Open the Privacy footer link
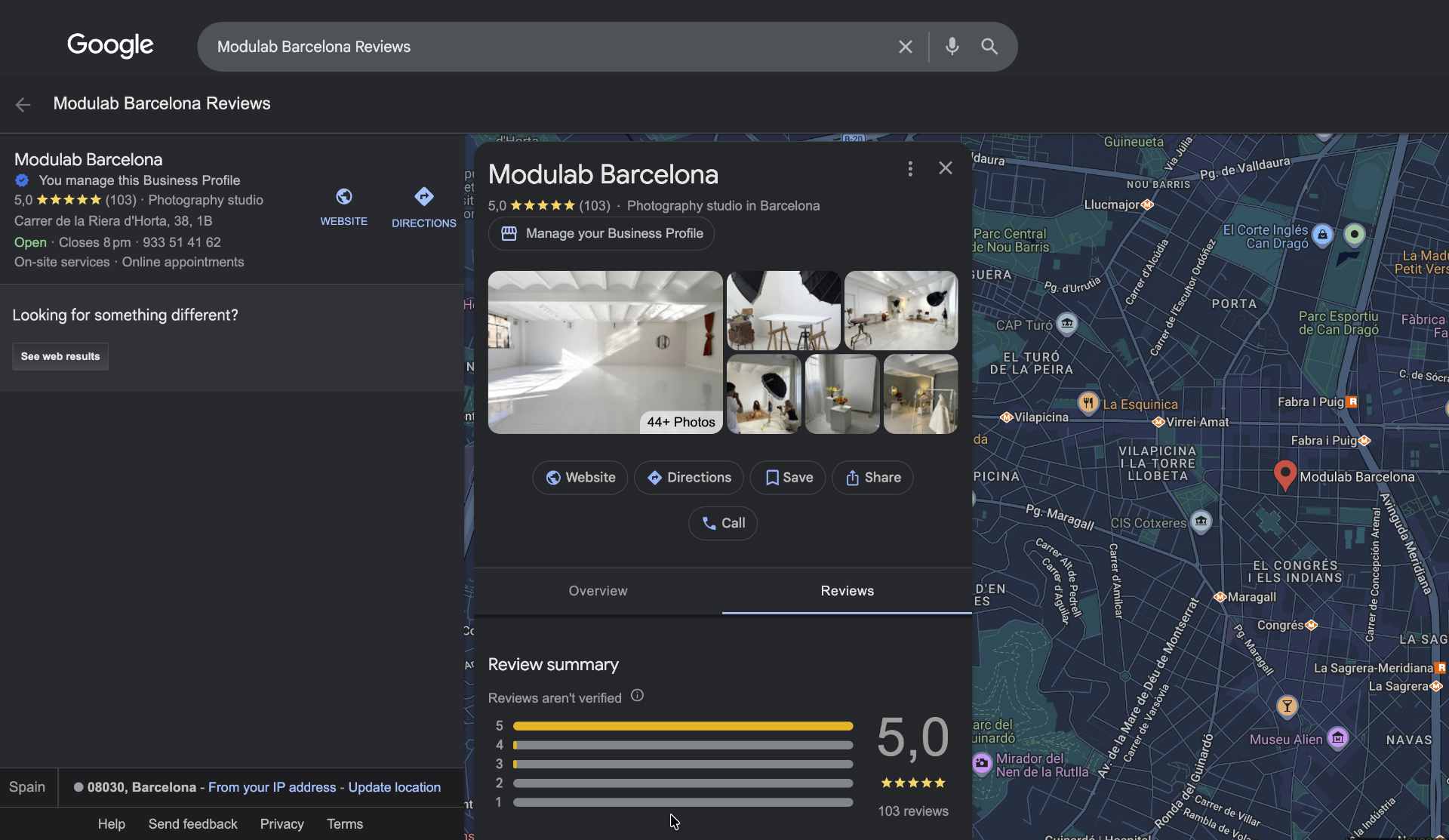This screenshot has height=840, width=1449. [281, 824]
